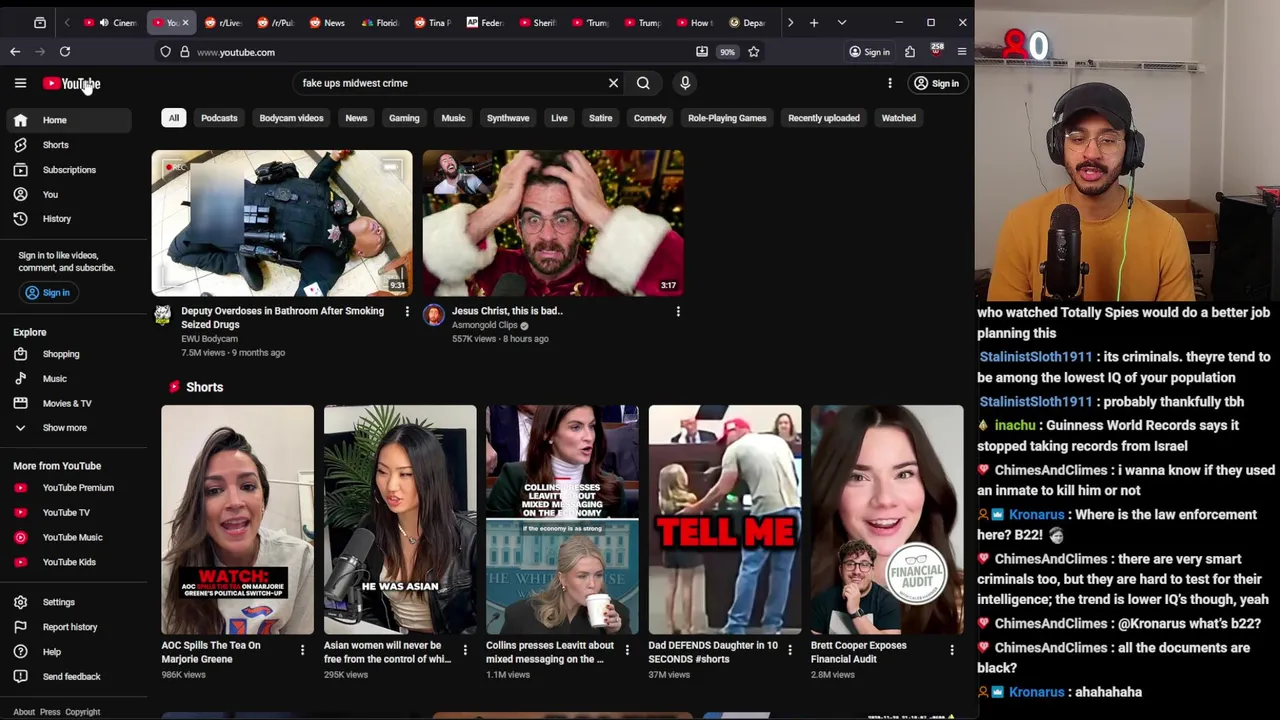Viewport: 1280px width, 720px height.
Task: Select the All filter chip
Action: 174,118
